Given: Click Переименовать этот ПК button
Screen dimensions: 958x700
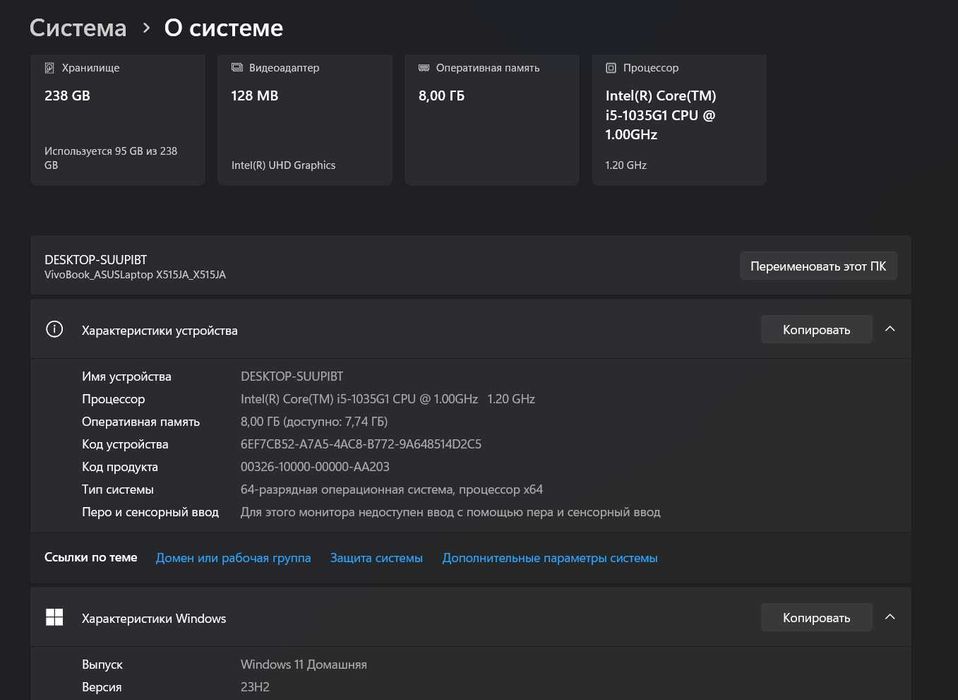Looking at the screenshot, I should click(818, 266).
